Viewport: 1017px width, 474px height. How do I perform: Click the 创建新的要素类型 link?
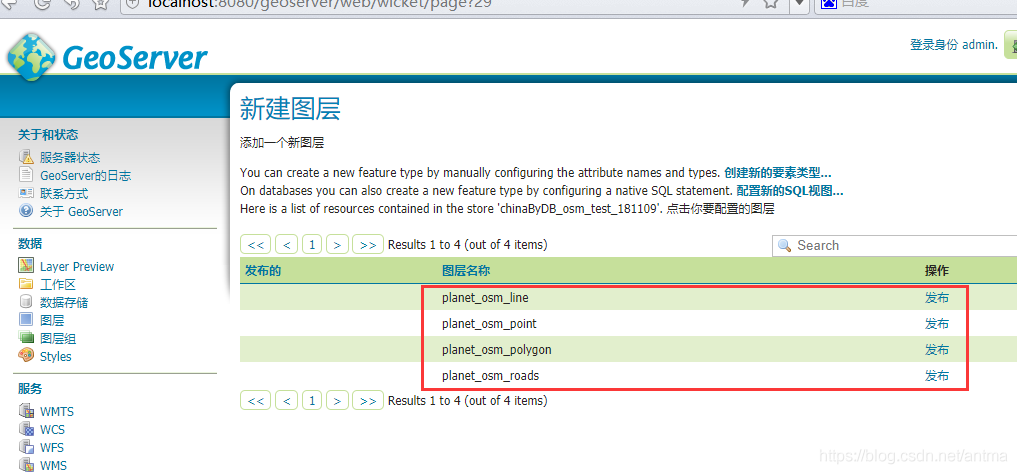[x=777, y=172]
